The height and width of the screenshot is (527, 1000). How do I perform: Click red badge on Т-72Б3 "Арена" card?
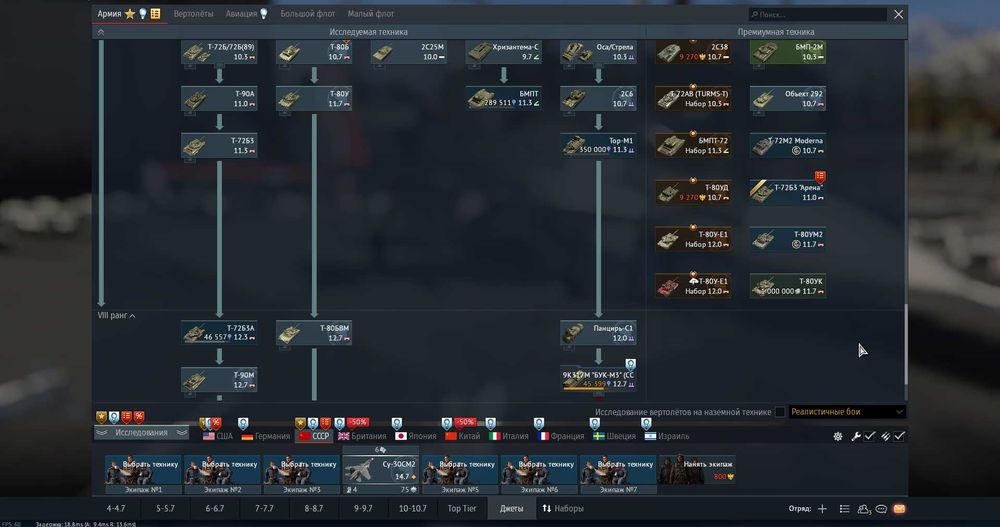point(820,175)
